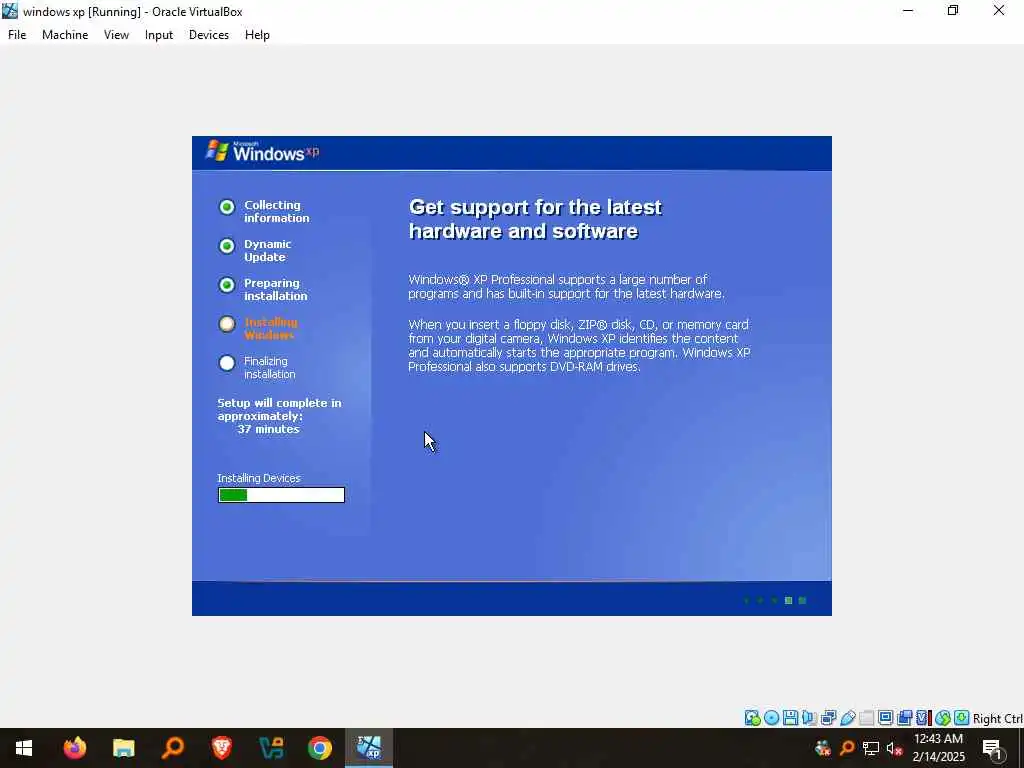Image resolution: width=1024 pixels, height=768 pixels.
Task: Click the mouse integration globe icon
Action: pos(942,718)
